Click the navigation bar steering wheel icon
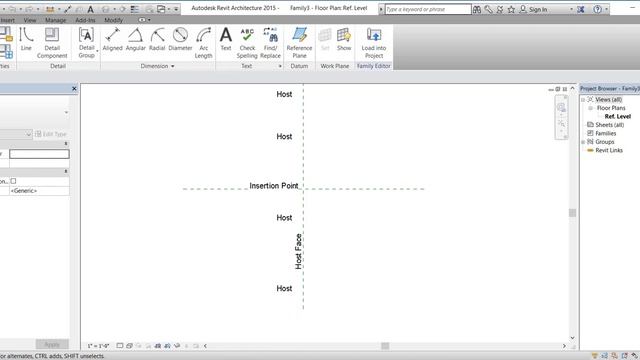The height and width of the screenshot is (360, 640). [561, 107]
